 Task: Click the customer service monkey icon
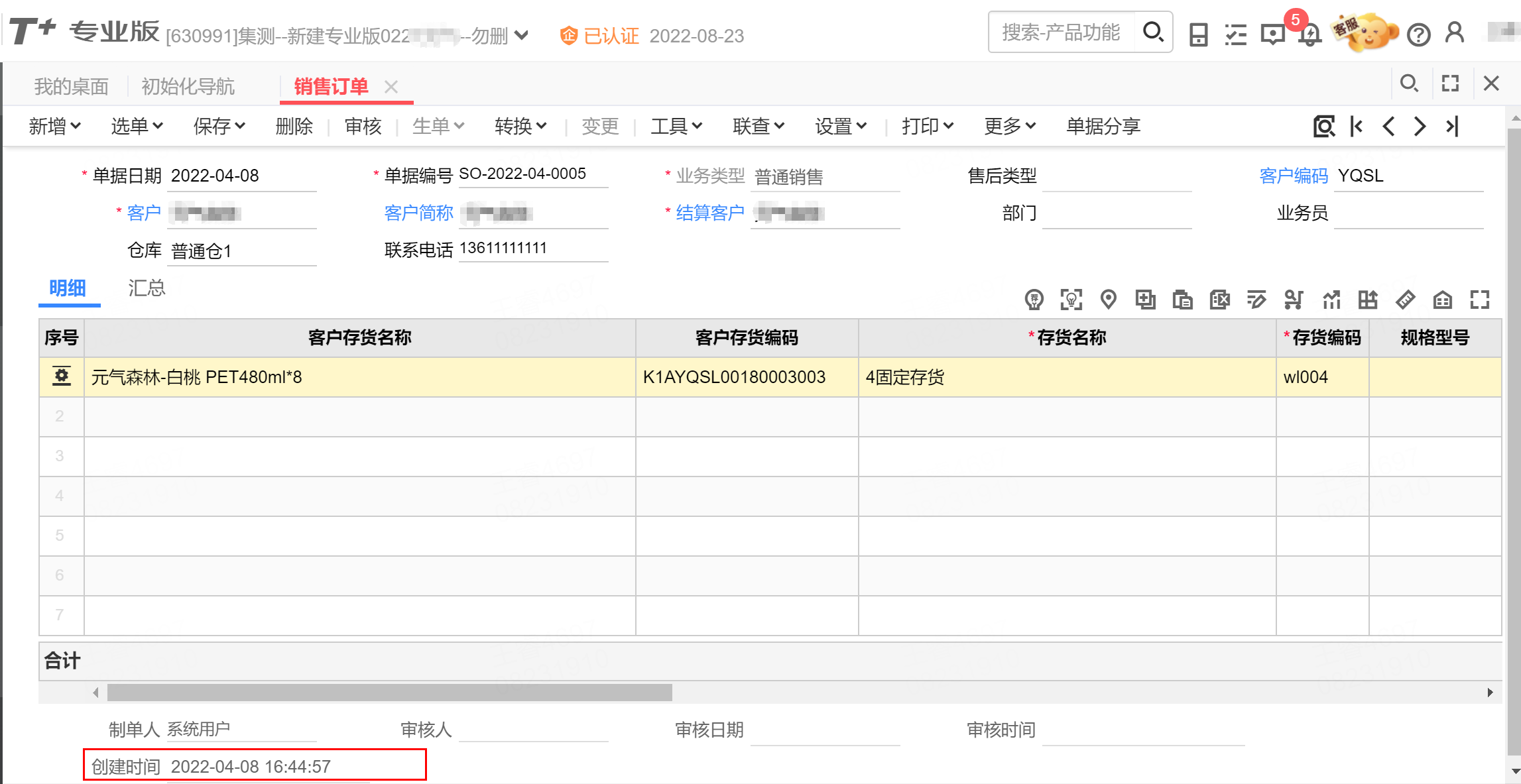[1367, 32]
